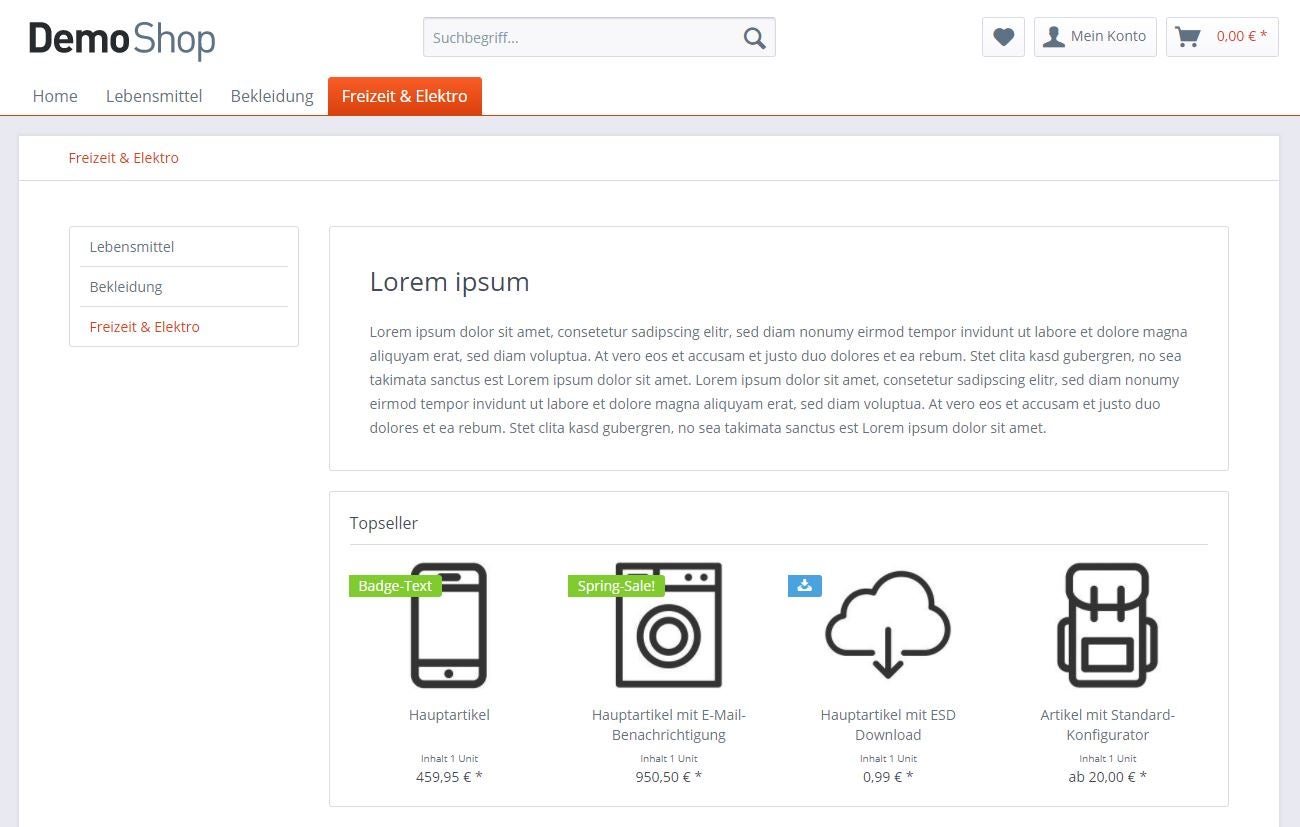Click the Lorem ipsum heading
Screen dimensions: 1300x827
449,282
